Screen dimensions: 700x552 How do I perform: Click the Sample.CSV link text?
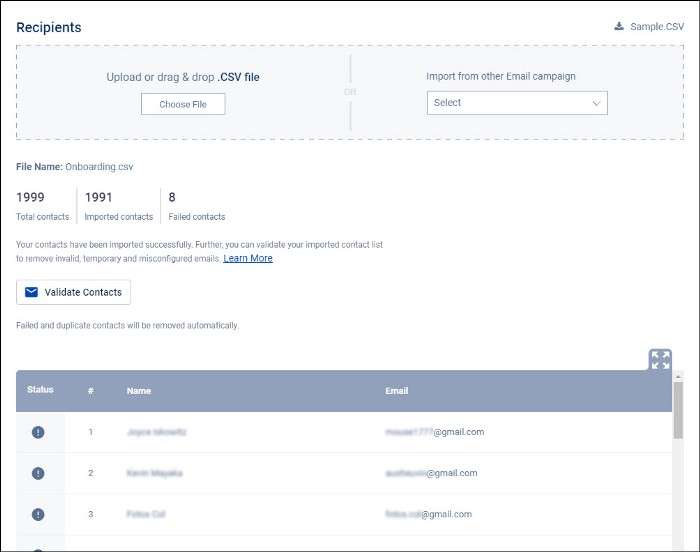657,26
